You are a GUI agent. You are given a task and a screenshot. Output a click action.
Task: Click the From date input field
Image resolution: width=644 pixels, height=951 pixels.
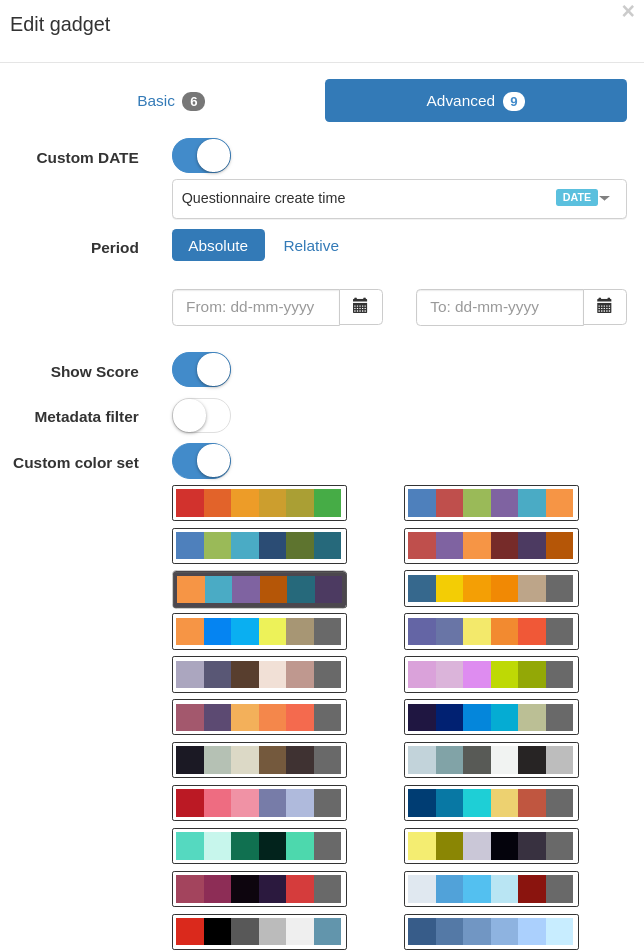pyautogui.click(x=256, y=307)
